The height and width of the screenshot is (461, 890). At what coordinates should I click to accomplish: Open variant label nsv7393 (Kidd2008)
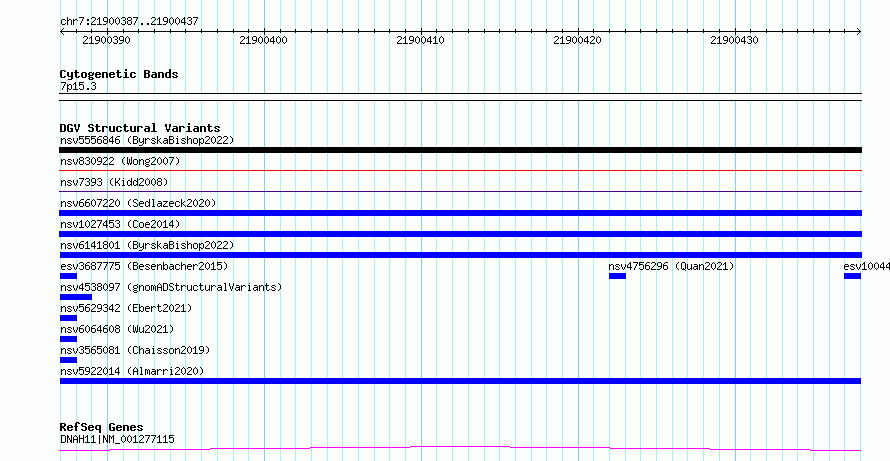pyautogui.click(x=114, y=182)
